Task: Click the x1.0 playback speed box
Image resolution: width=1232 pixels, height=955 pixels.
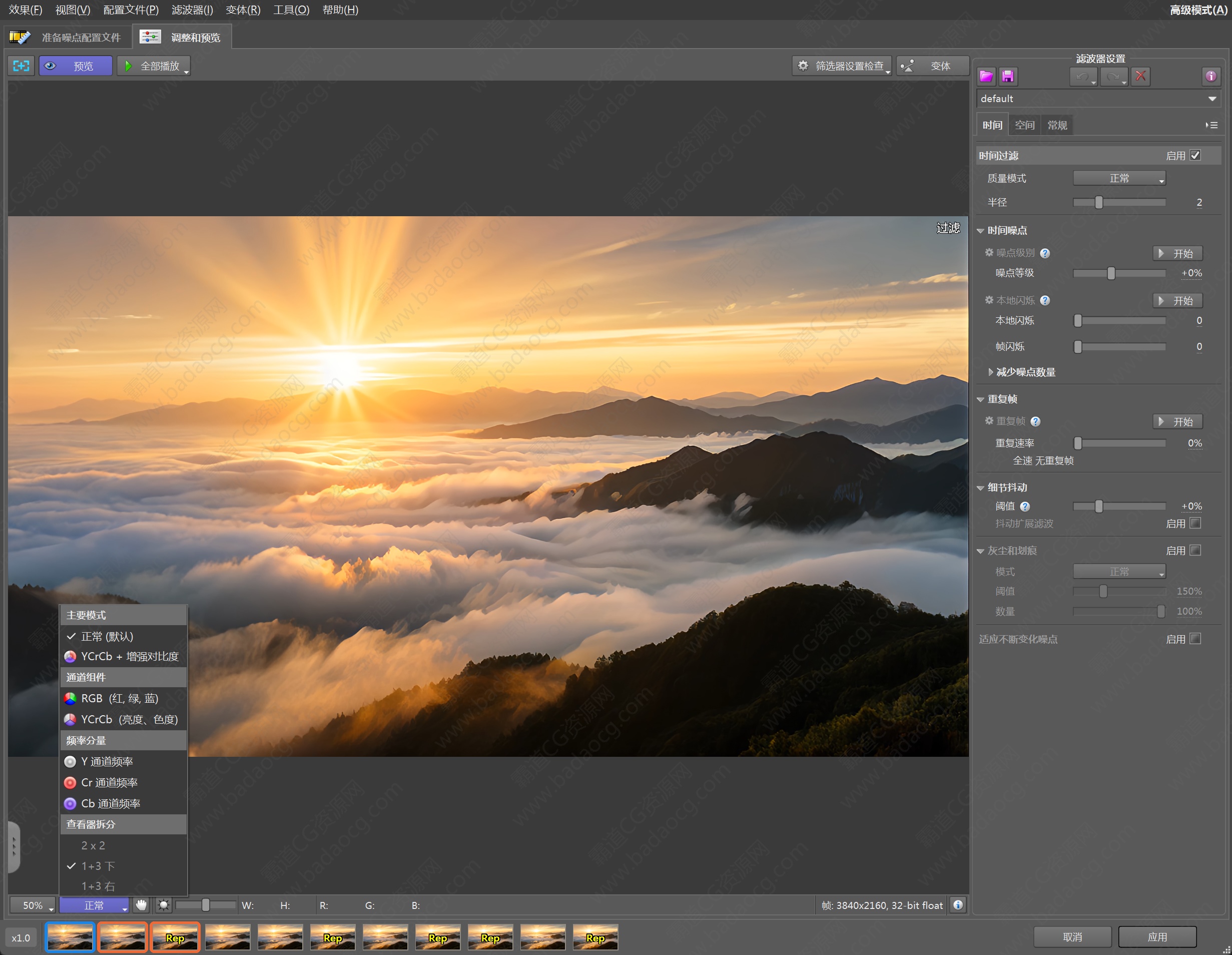Action: tap(21, 937)
